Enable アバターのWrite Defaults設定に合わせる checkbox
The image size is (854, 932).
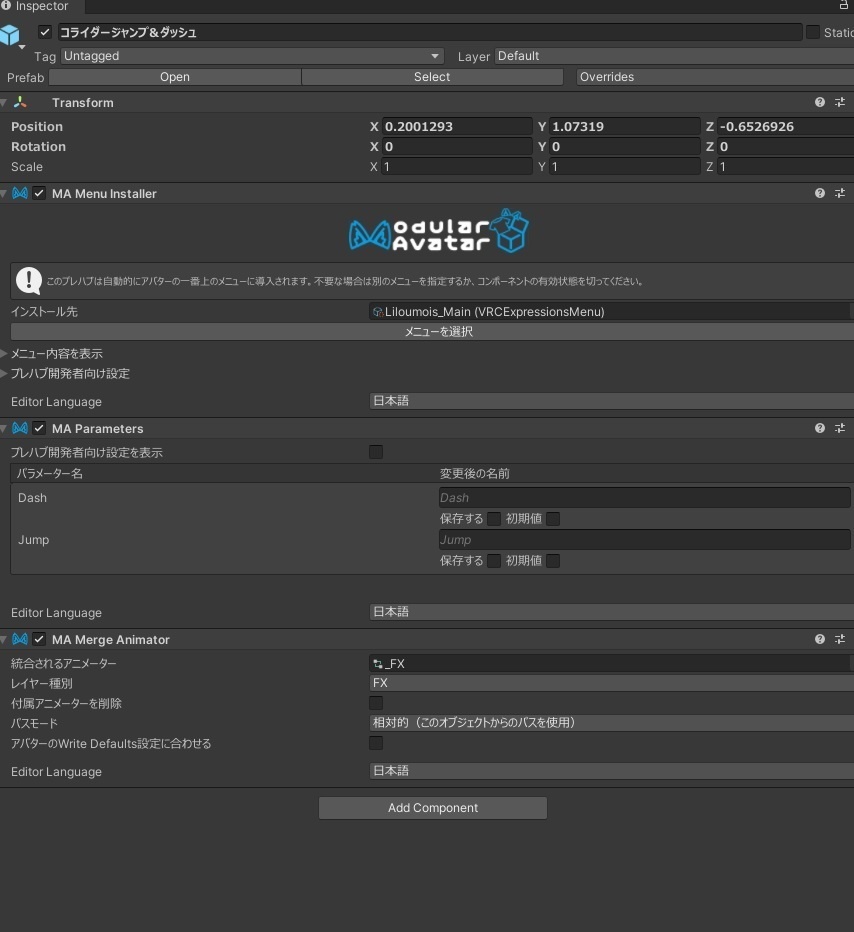[x=376, y=743]
